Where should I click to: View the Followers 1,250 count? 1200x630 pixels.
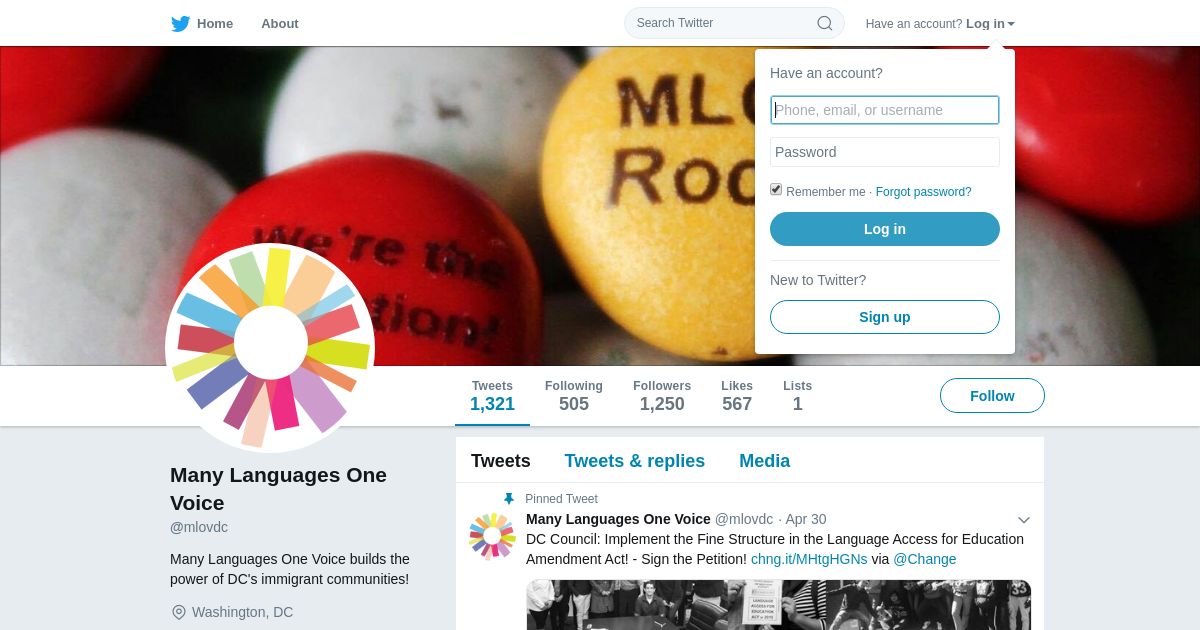click(662, 396)
